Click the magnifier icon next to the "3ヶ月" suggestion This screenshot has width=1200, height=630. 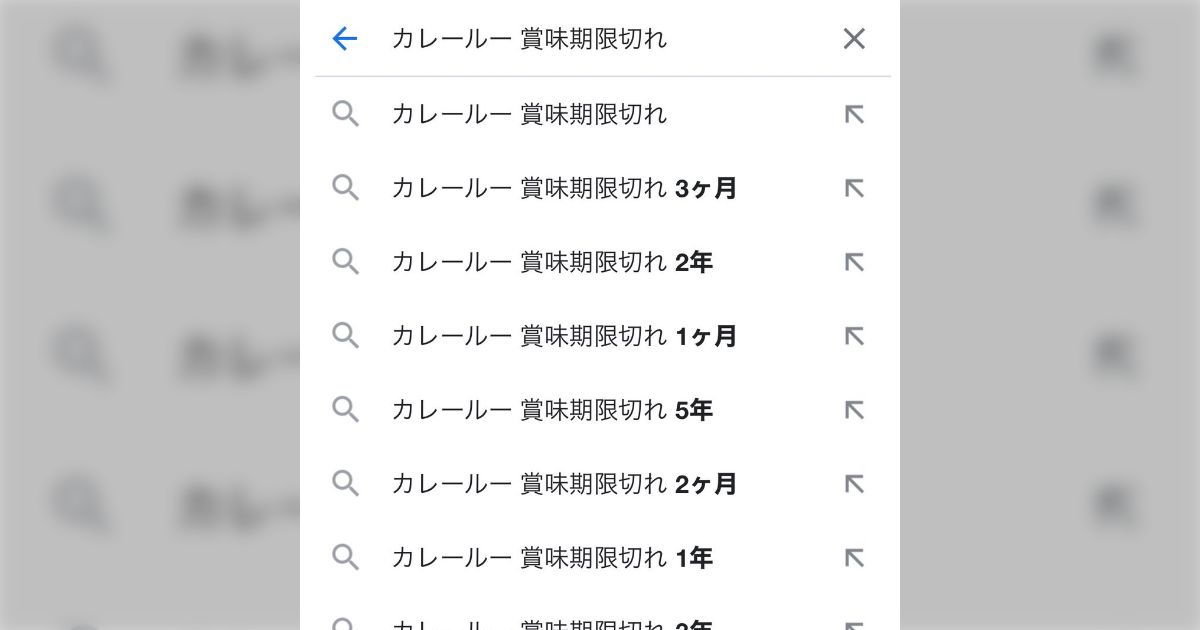346,188
